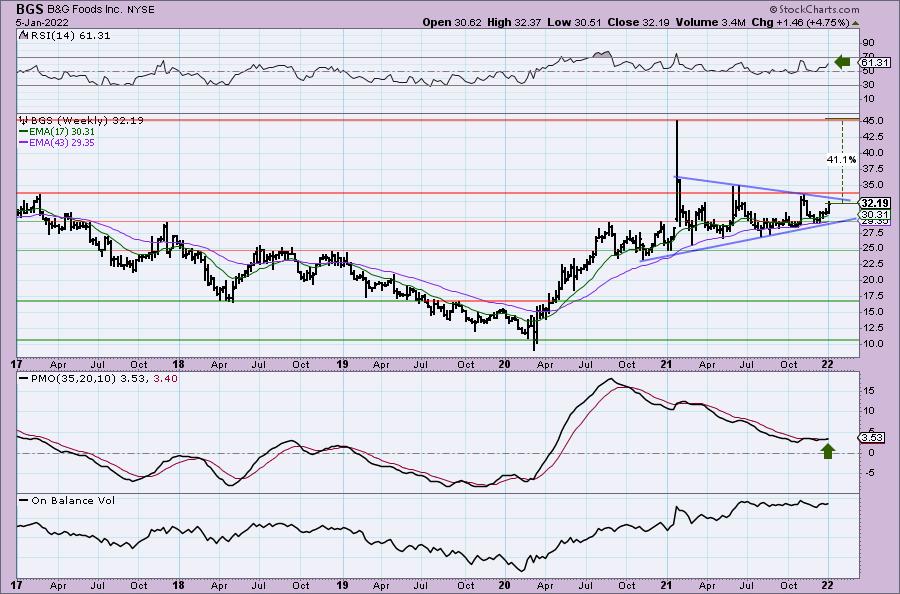Click the 61.31 RSI value tag on the right axis

tap(875, 63)
